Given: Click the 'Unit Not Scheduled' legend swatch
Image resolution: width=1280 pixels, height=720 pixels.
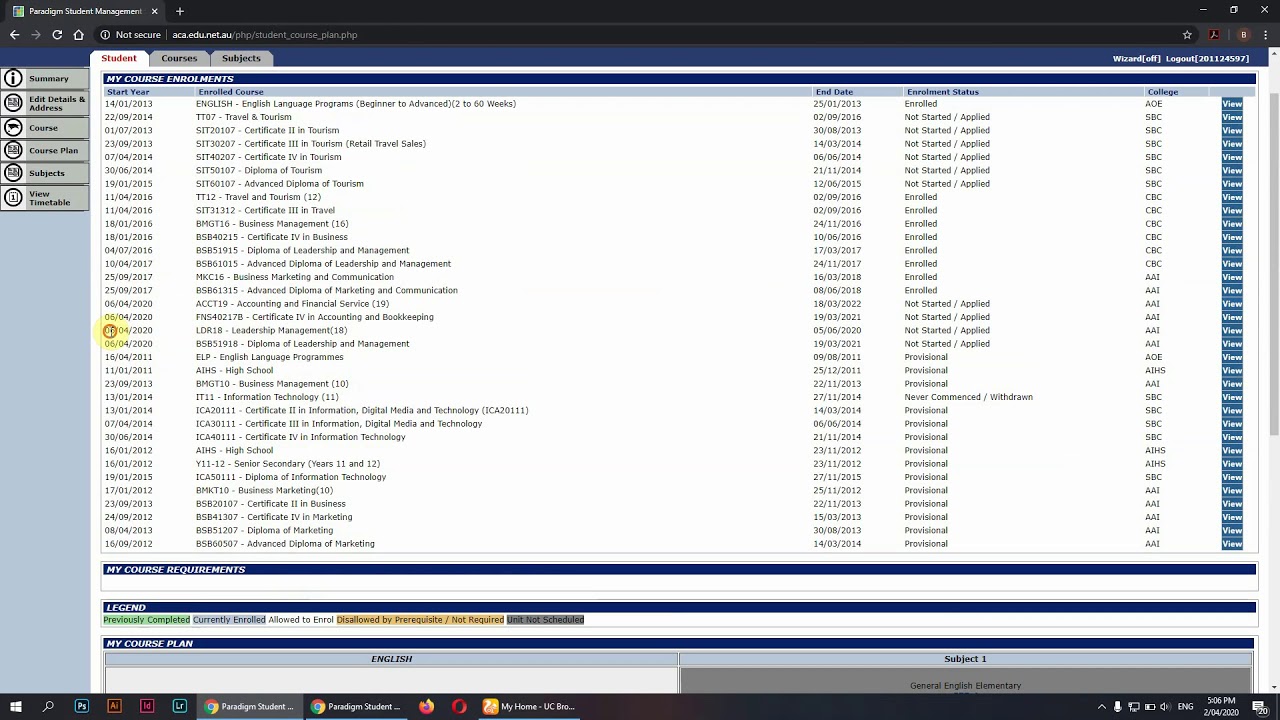Looking at the screenshot, I should [545, 620].
